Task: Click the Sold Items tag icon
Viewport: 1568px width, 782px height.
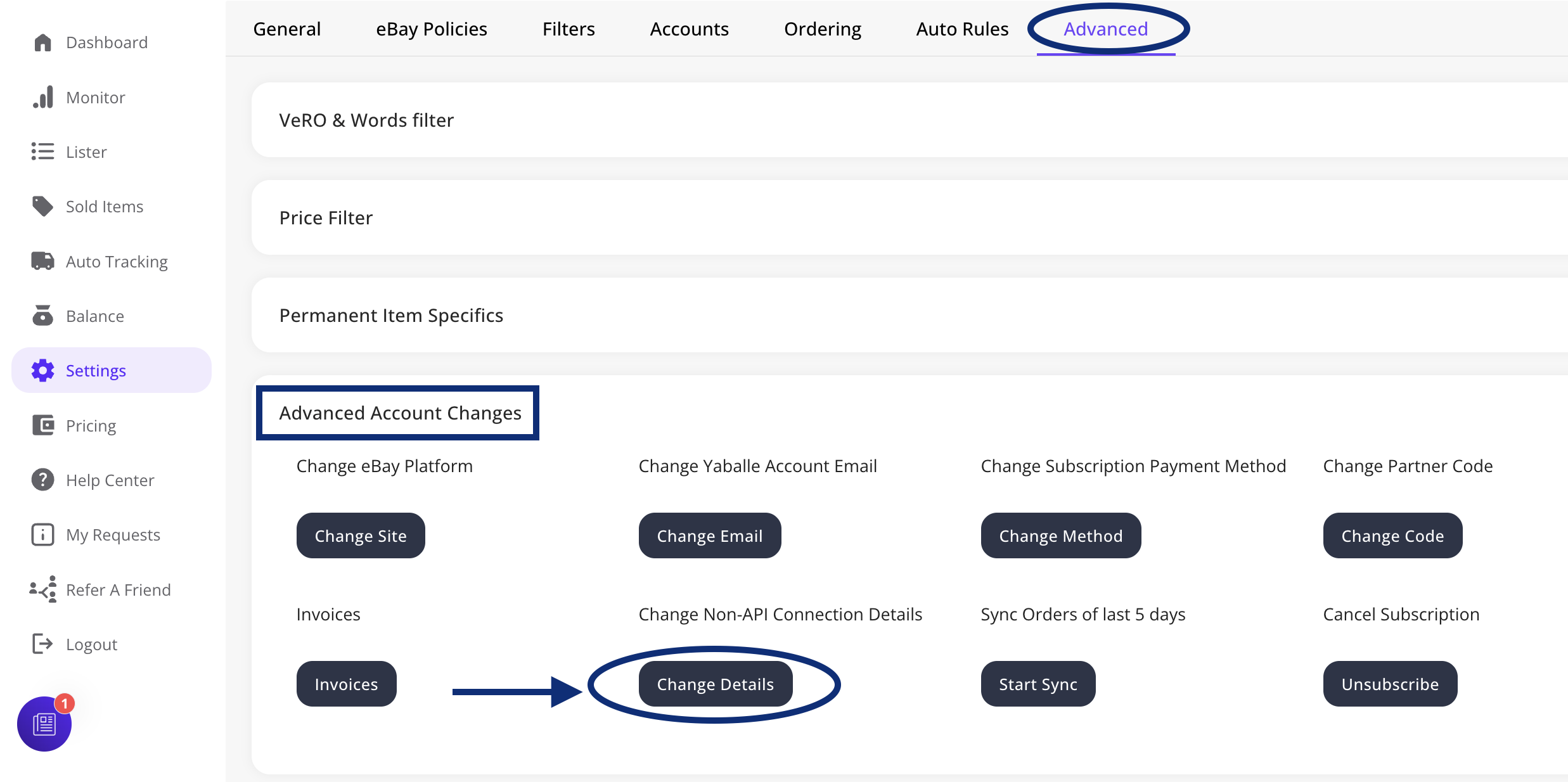Action: click(42, 207)
